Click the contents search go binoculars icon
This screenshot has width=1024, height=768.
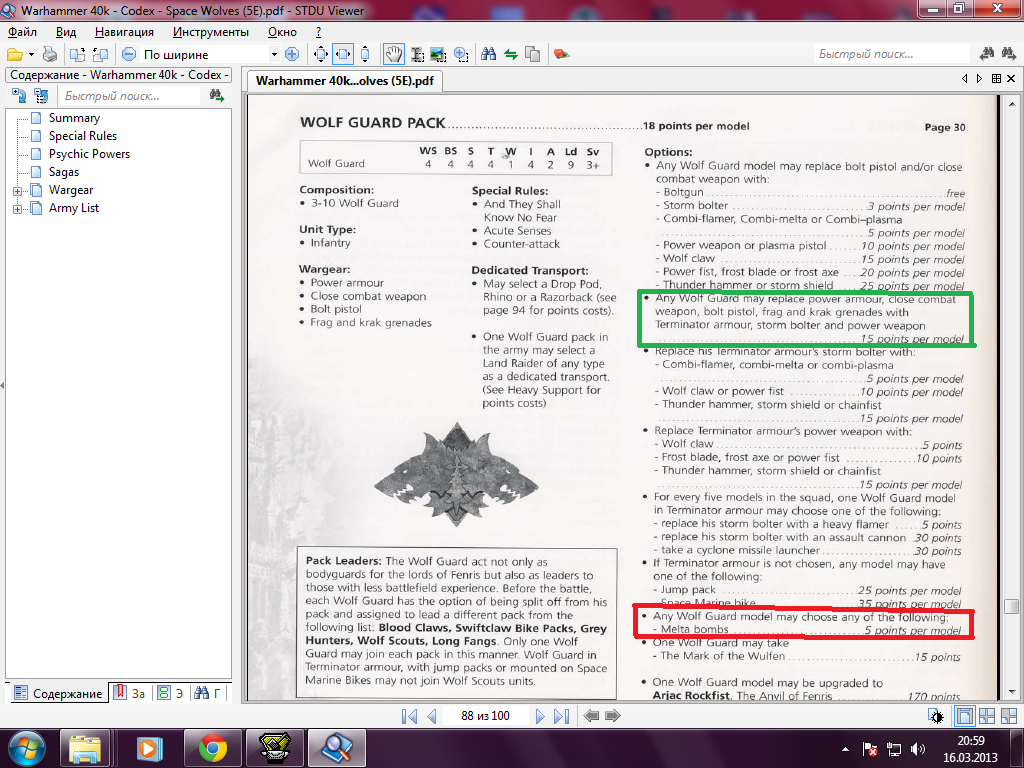pos(216,96)
